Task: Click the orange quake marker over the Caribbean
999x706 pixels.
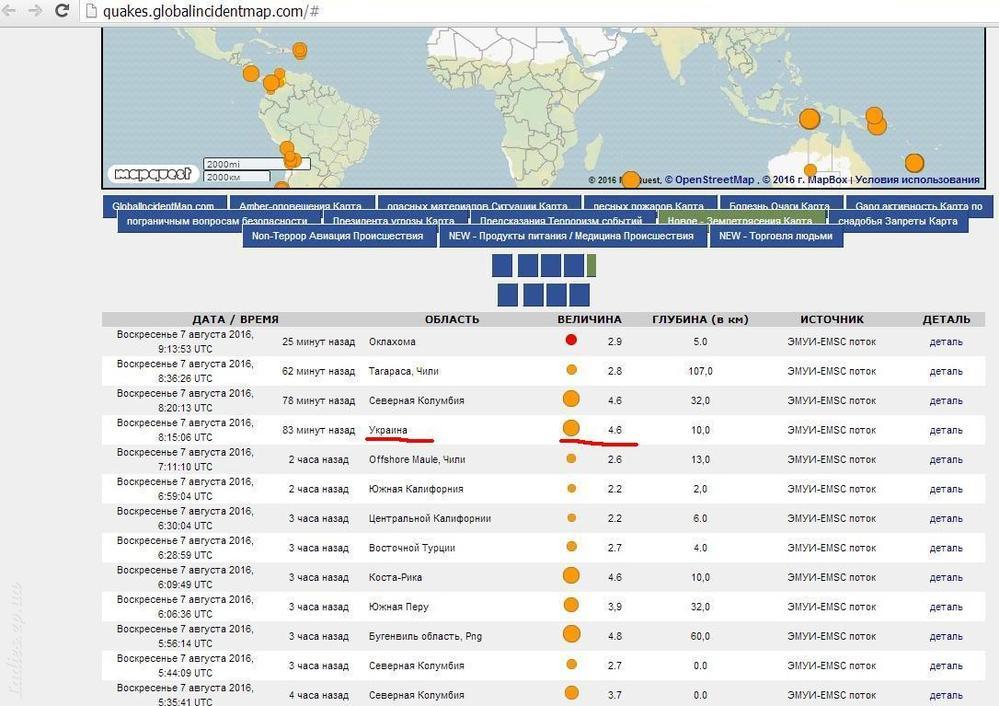Action: tap(299, 50)
